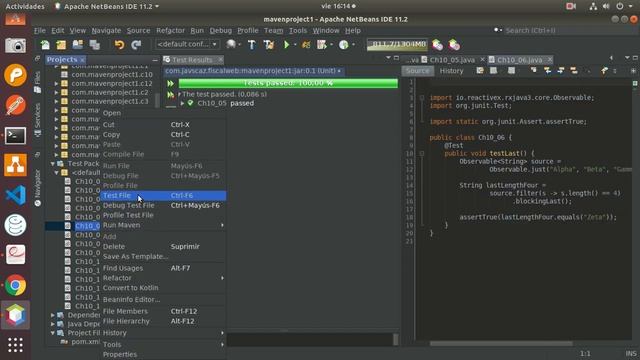Open Google Chrome from dock
This screenshot has width=640, height=360.
[x=15, y=285]
